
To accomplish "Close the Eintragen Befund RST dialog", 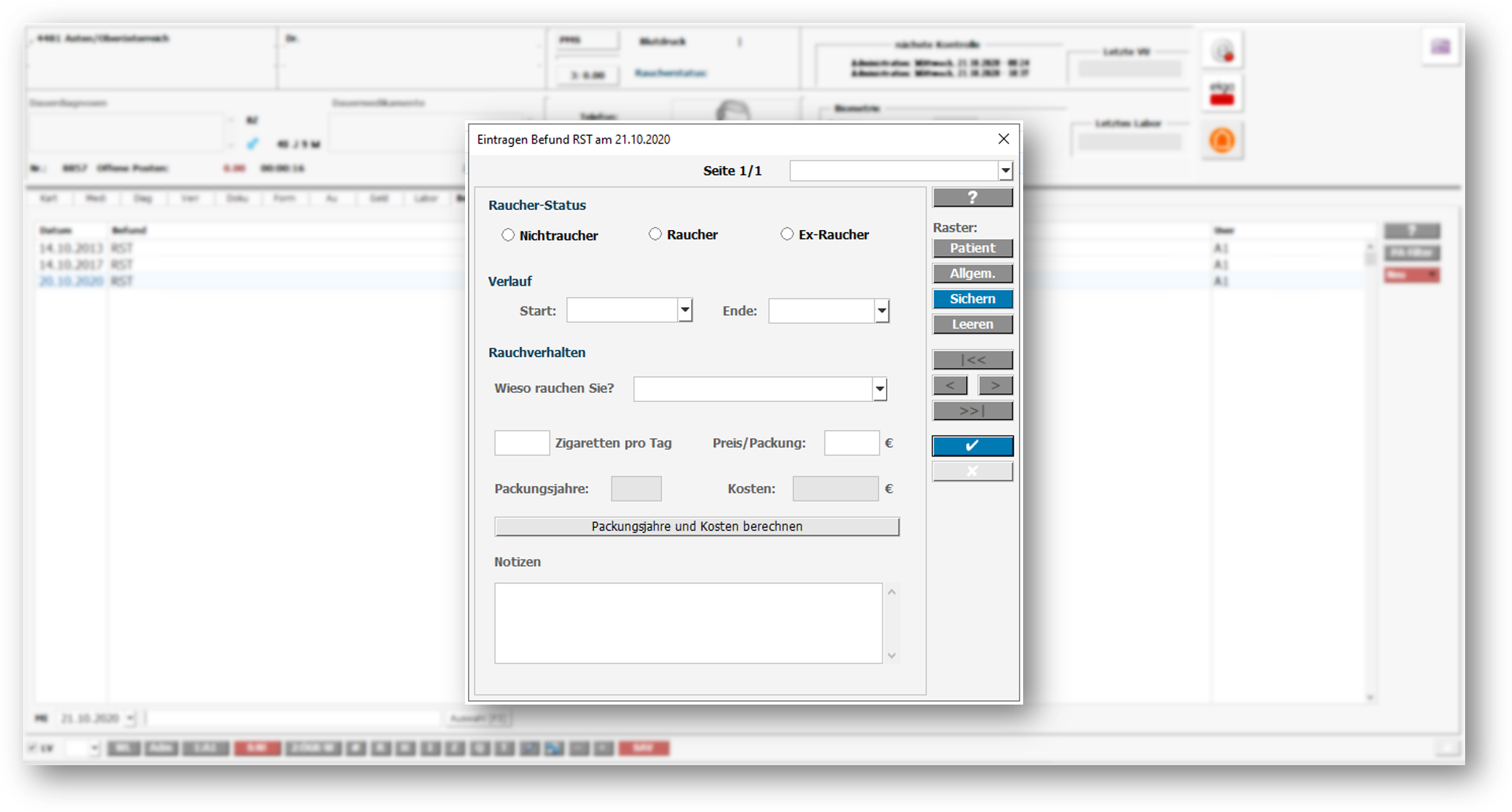I will 1004,138.
